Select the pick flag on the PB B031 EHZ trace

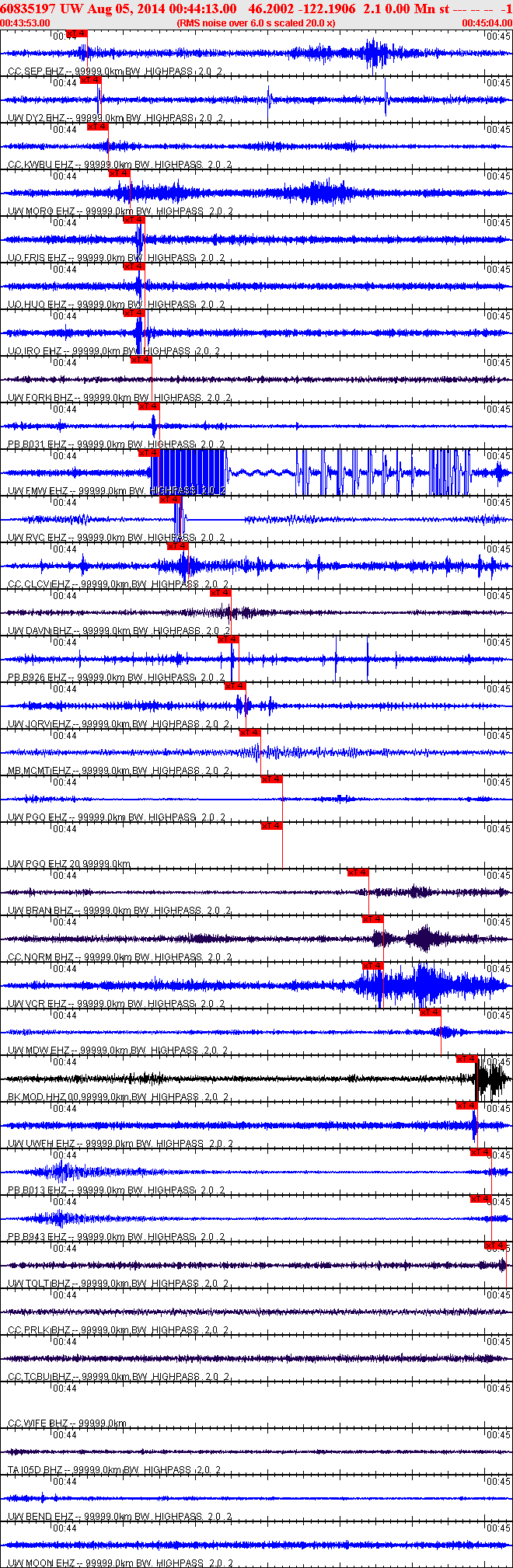tap(149, 406)
